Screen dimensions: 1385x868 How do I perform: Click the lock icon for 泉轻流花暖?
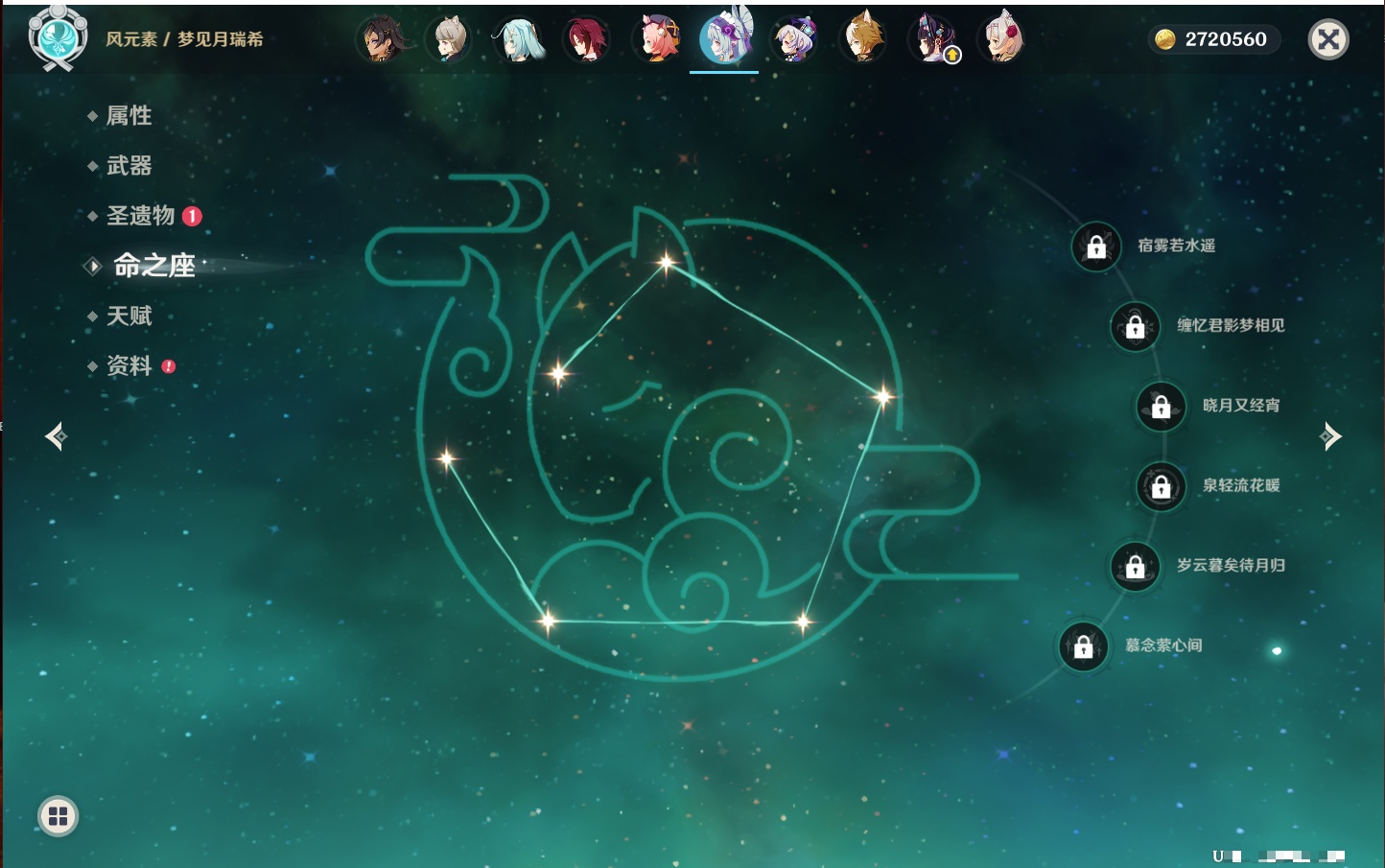pyautogui.click(x=1162, y=486)
